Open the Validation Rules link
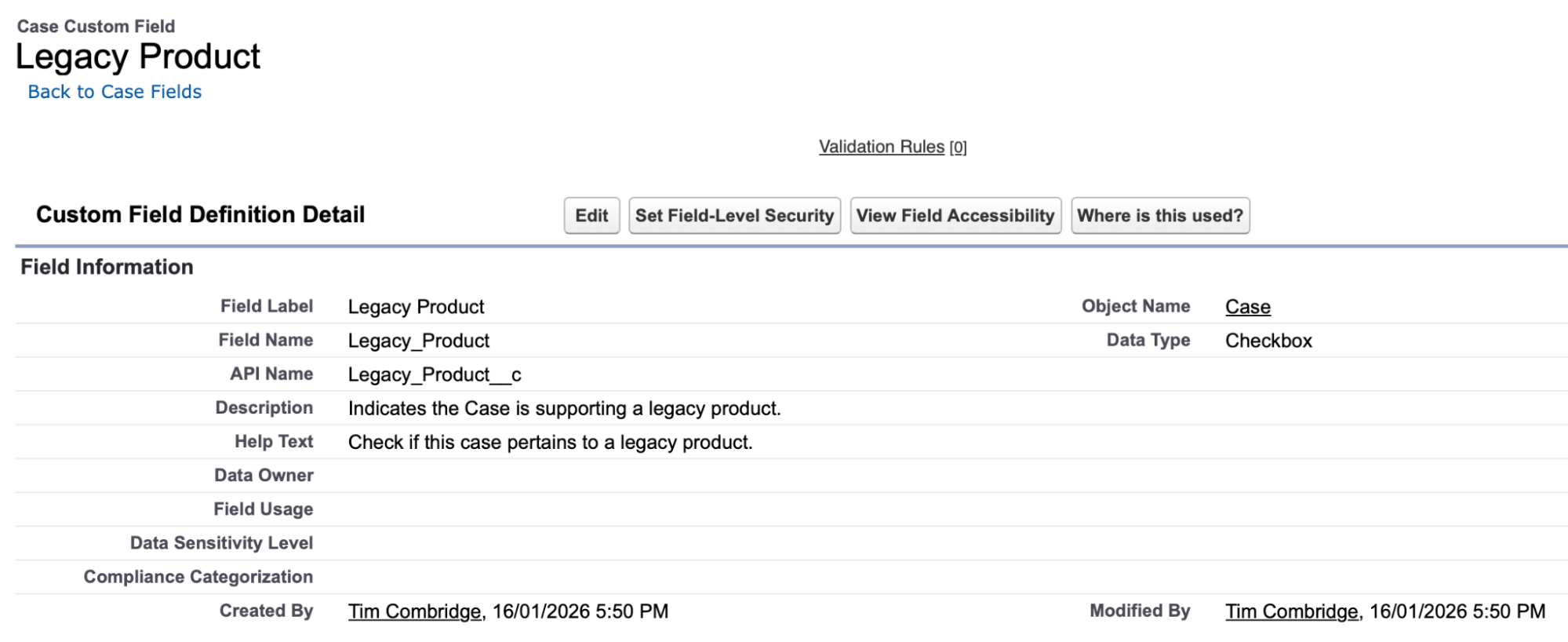Screen dimensions: 1568x642 click(x=881, y=147)
